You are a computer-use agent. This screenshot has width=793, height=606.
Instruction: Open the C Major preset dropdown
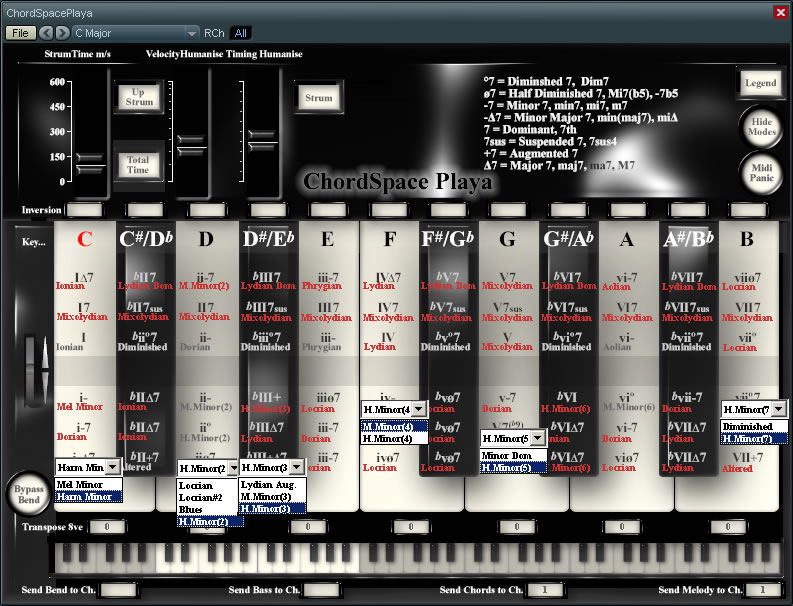point(135,33)
